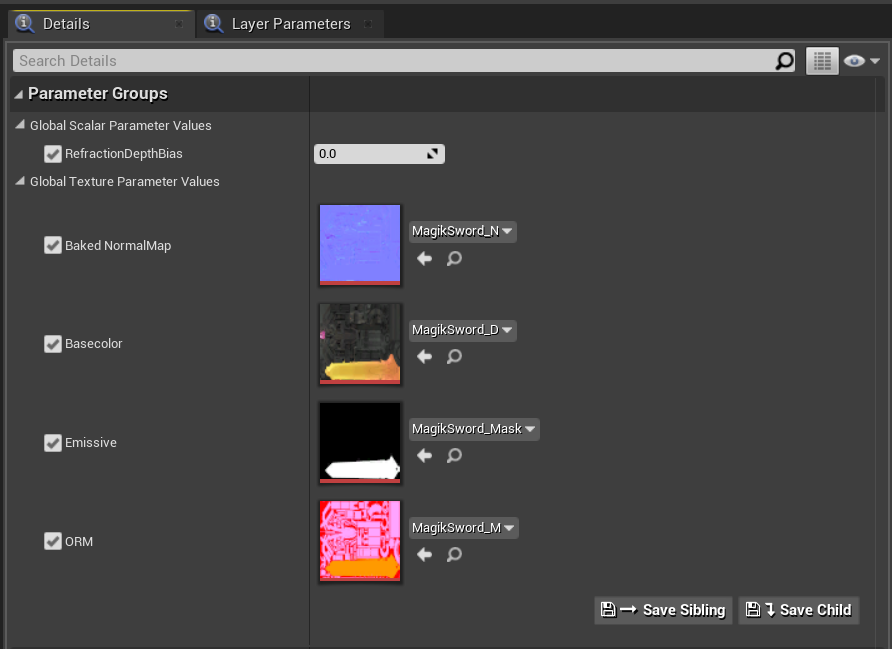Click the Save Child button
Viewport: 892px width, 649px height.
799,610
